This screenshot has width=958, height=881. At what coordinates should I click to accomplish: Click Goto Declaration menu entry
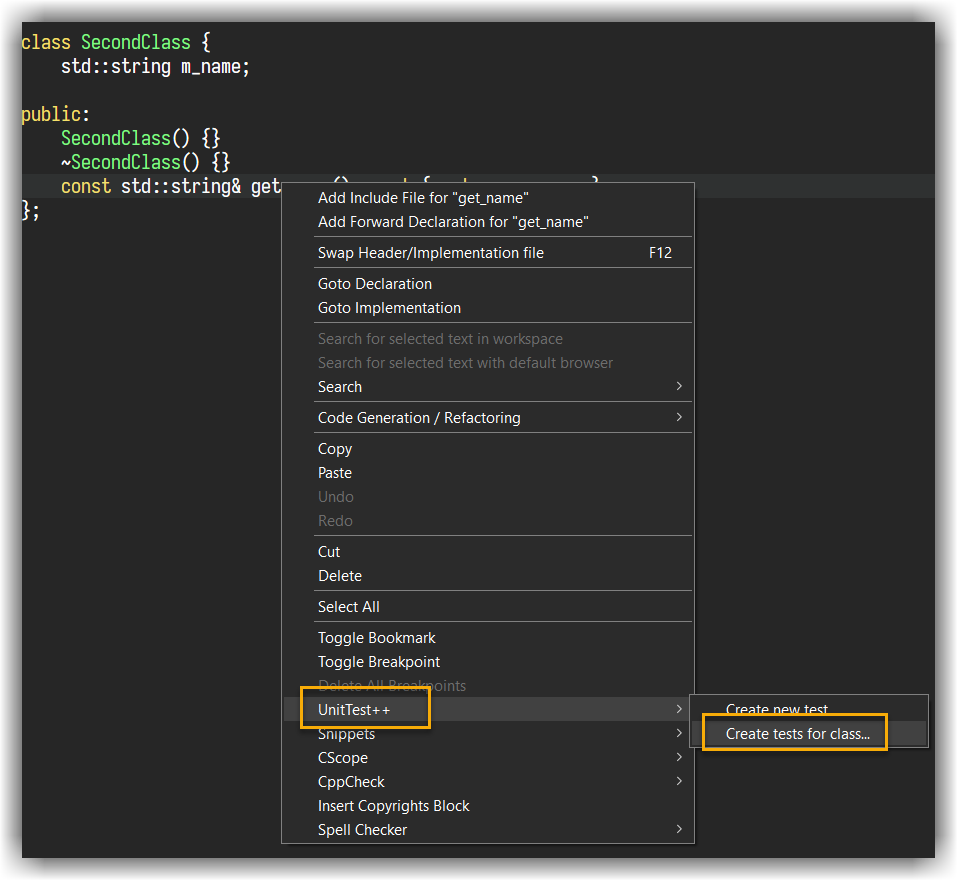pos(375,284)
